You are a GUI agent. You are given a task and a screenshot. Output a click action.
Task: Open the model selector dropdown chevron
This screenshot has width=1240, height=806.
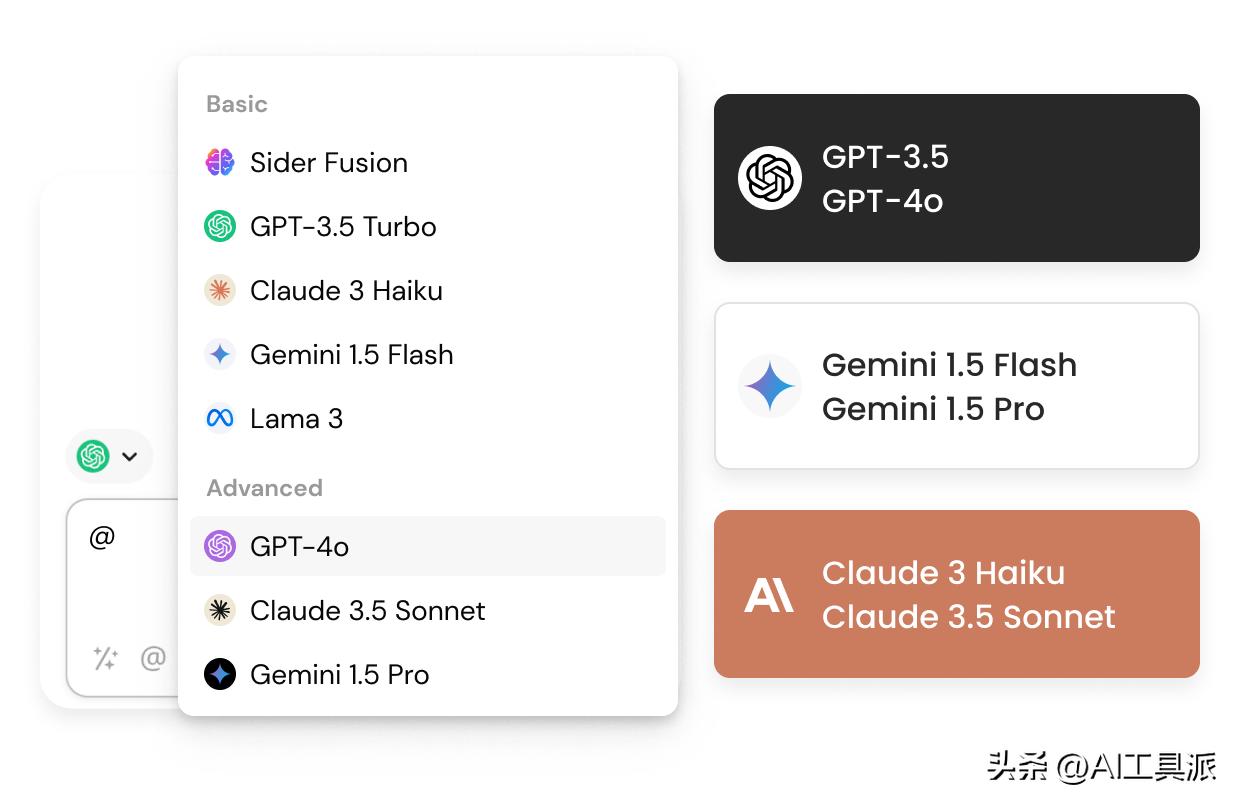coord(129,457)
